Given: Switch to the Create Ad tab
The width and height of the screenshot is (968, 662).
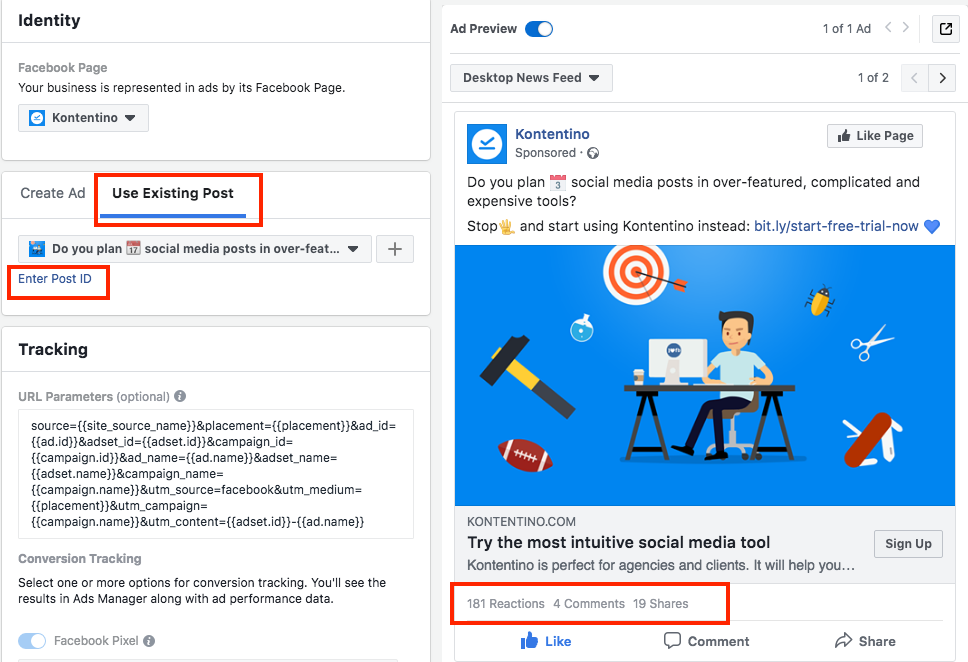Looking at the screenshot, I should pyautogui.click(x=52, y=193).
